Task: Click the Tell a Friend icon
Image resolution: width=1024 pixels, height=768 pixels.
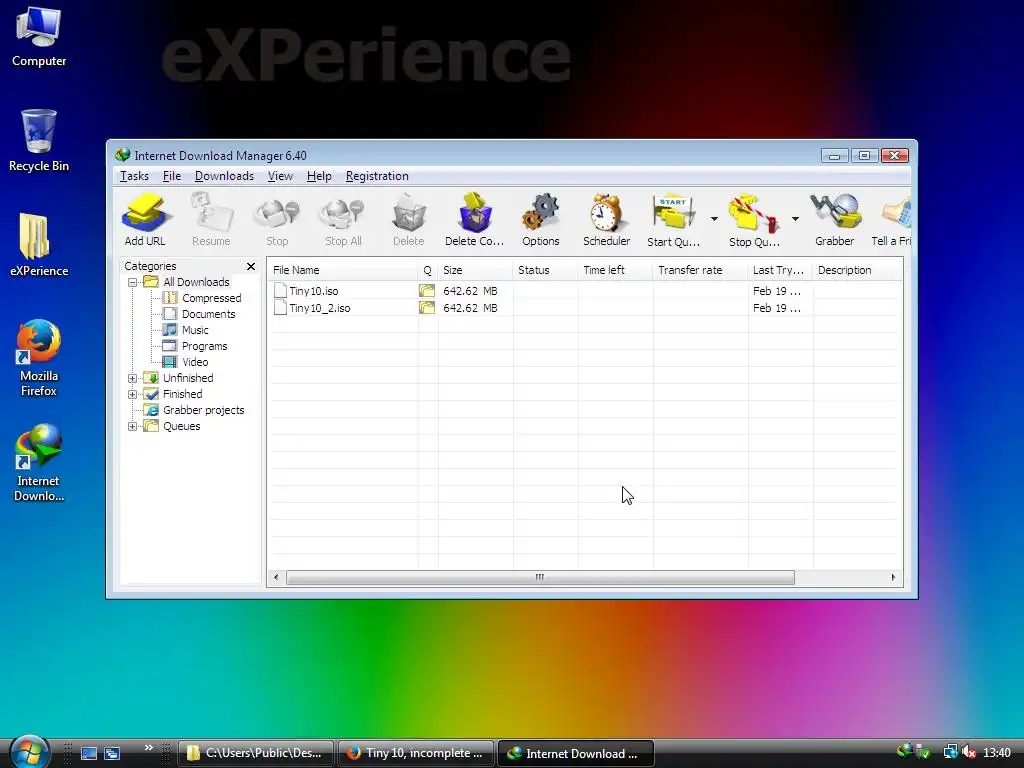Action: tap(892, 219)
